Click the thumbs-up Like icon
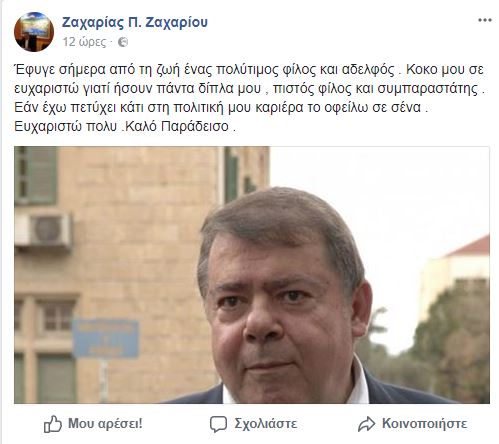 pos(53,424)
